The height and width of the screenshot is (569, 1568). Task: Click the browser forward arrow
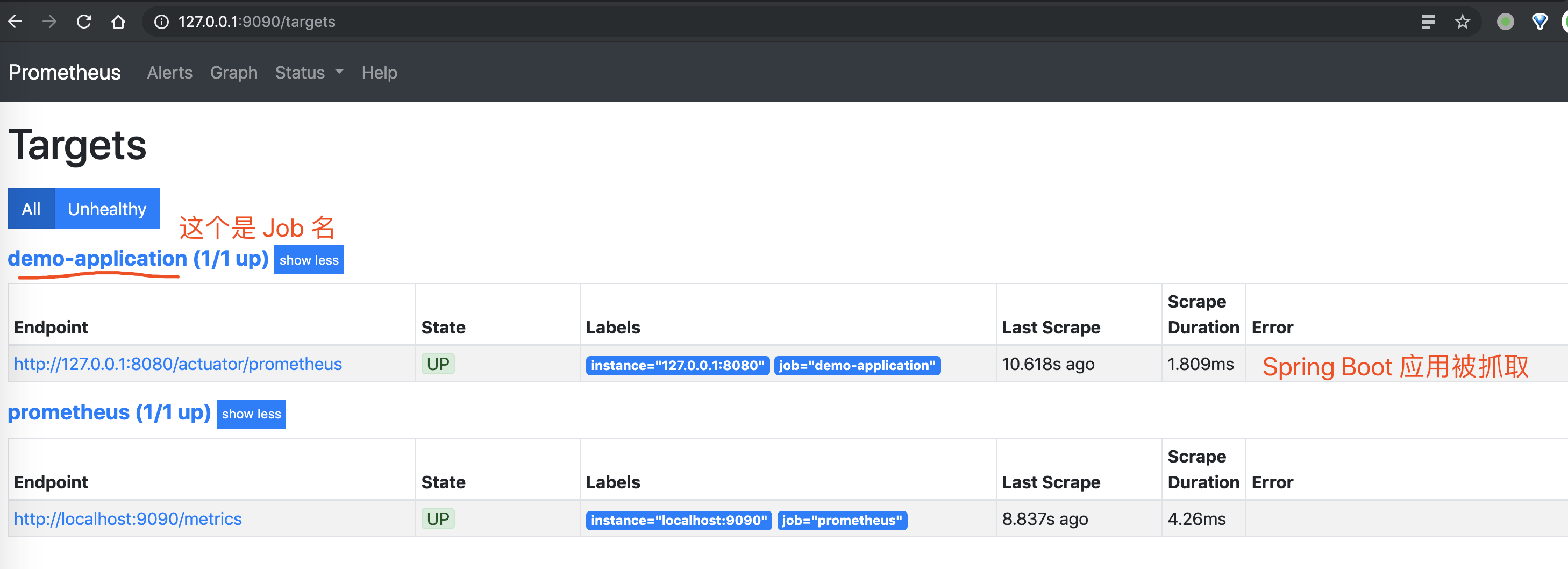tap(49, 22)
